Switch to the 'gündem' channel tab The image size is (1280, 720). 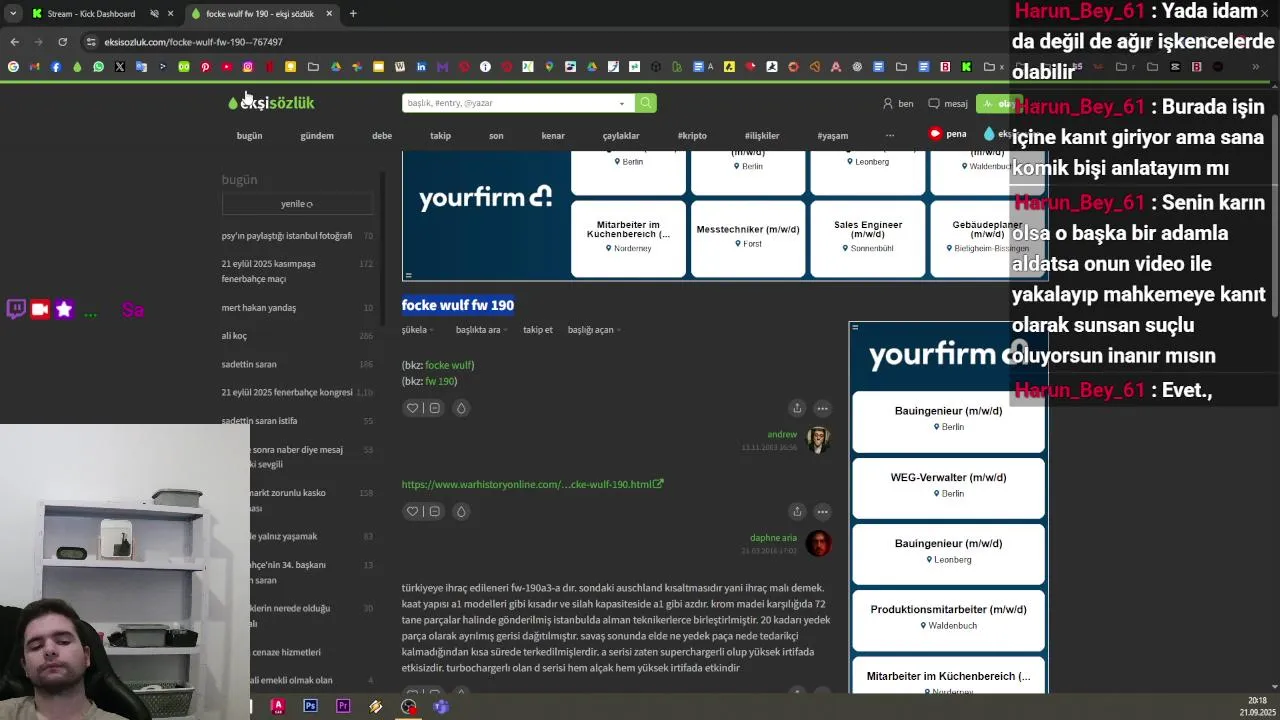(x=317, y=135)
